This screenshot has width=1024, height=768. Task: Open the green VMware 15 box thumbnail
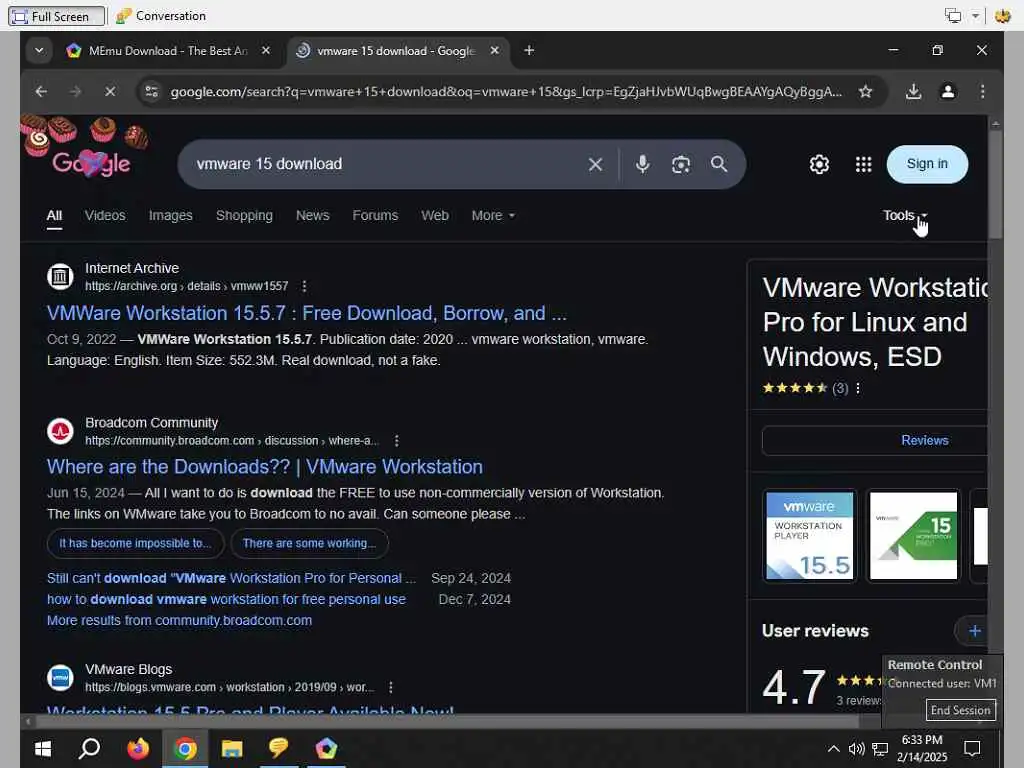coord(913,536)
